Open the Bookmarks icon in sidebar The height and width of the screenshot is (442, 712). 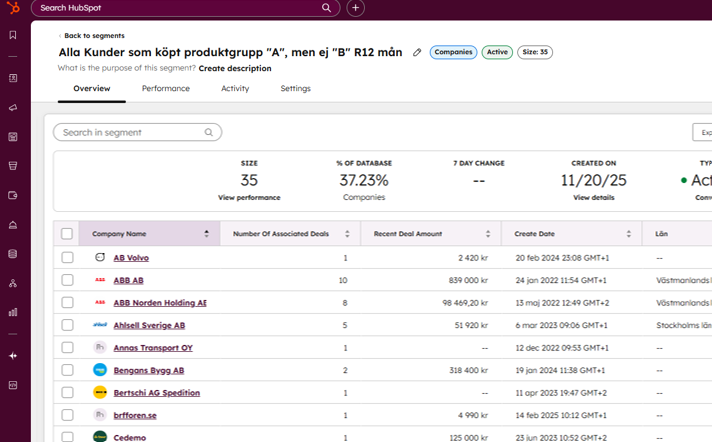[x=13, y=35]
